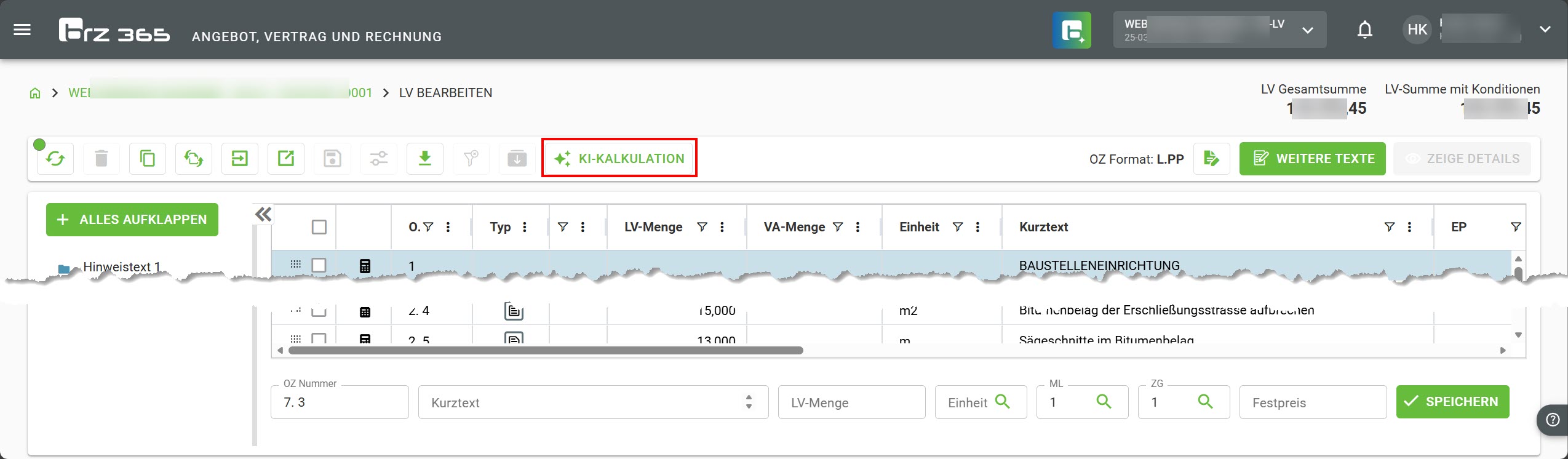Open the LV-Menge column options menu
1568x459 pixels.
click(x=722, y=227)
